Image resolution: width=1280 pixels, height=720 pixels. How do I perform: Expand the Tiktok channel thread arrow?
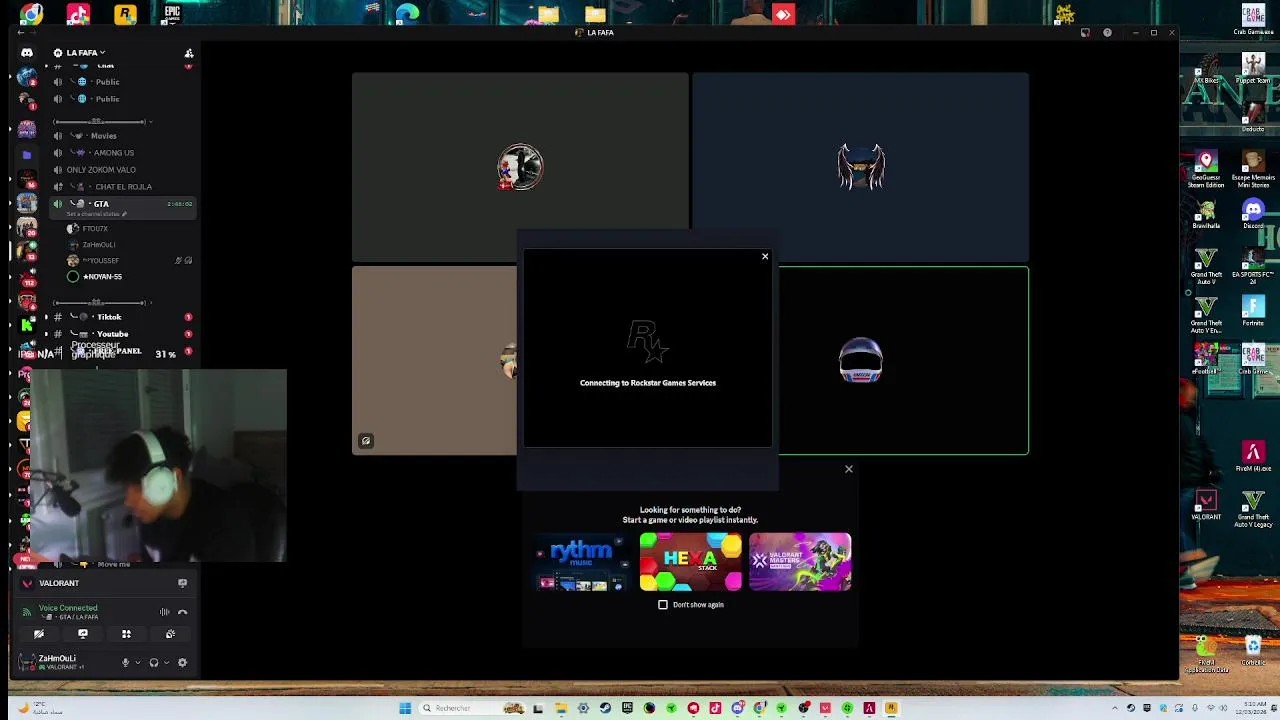click(x=46, y=317)
